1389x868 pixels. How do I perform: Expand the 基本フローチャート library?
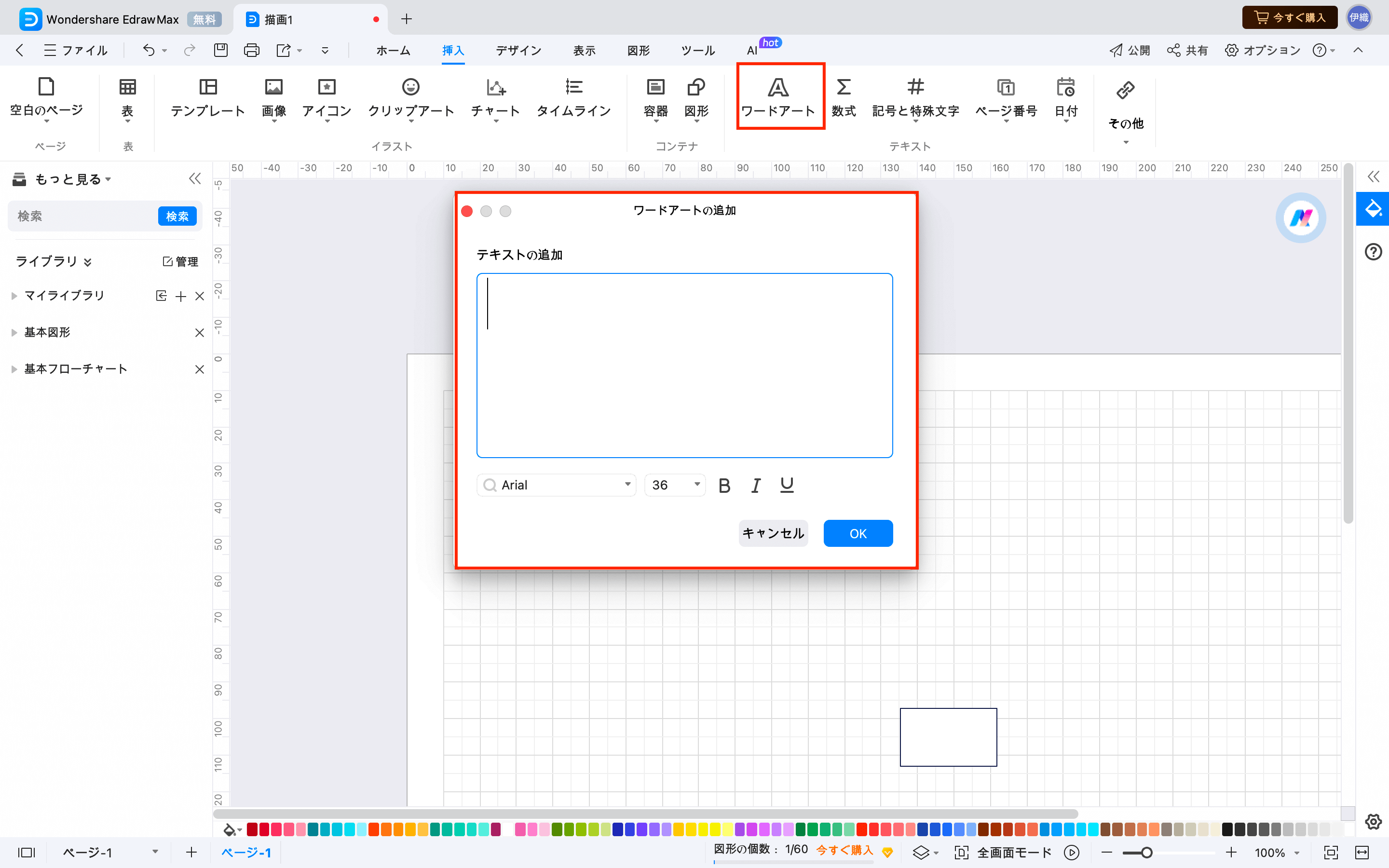[14, 369]
